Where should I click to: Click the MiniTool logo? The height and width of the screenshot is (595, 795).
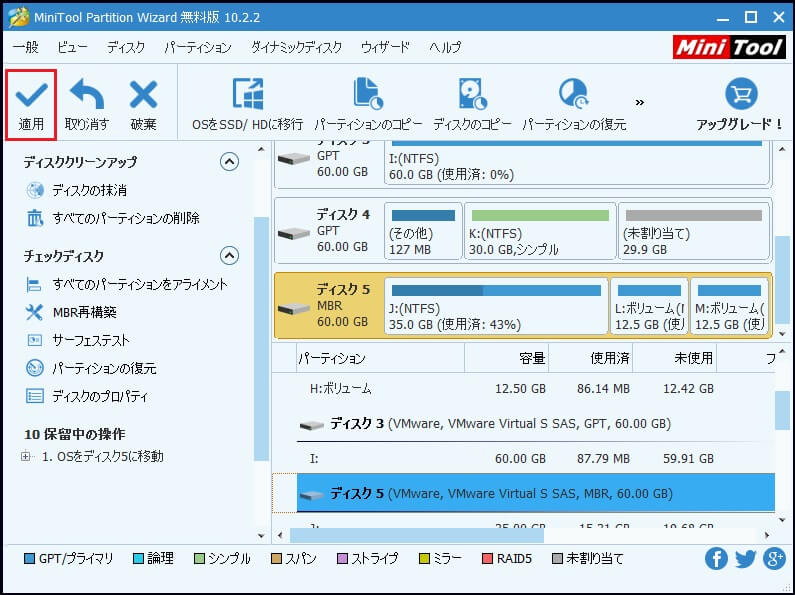click(729, 48)
